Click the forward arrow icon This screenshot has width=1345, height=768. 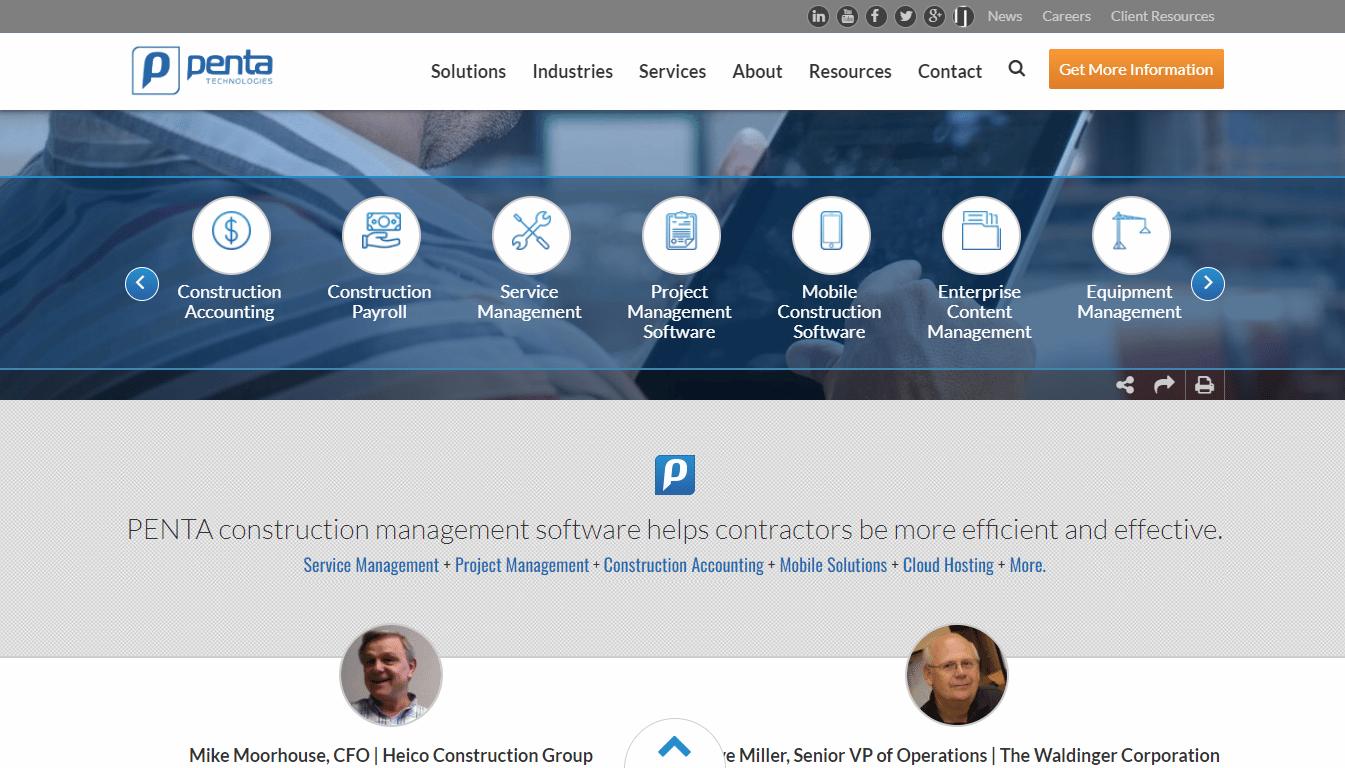(x=1164, y=385)
